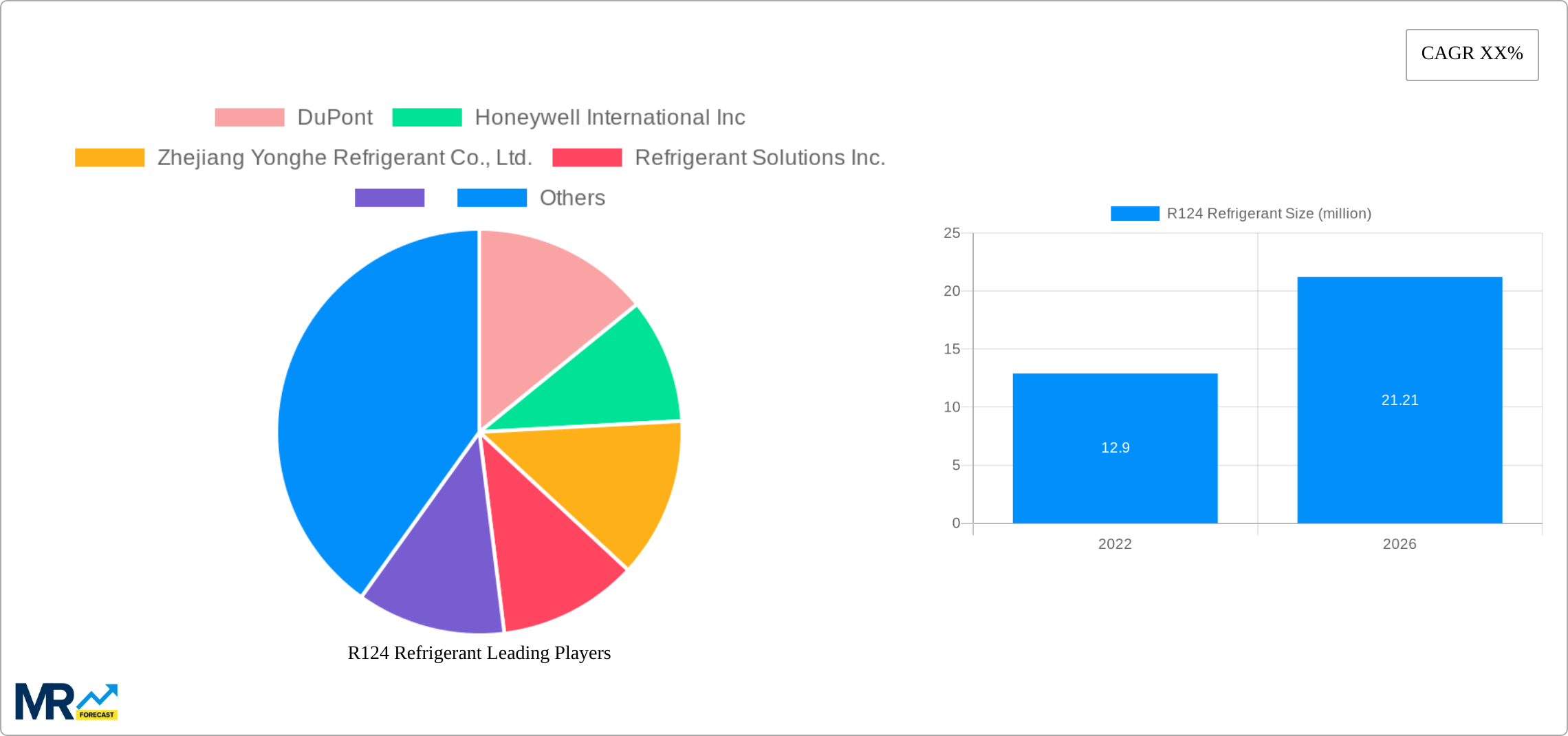Click the R124 Refrigerant Leading Players title
The width and height of the screenshot is (1568, 736).
pyautogui.click(x=479, y=653)
